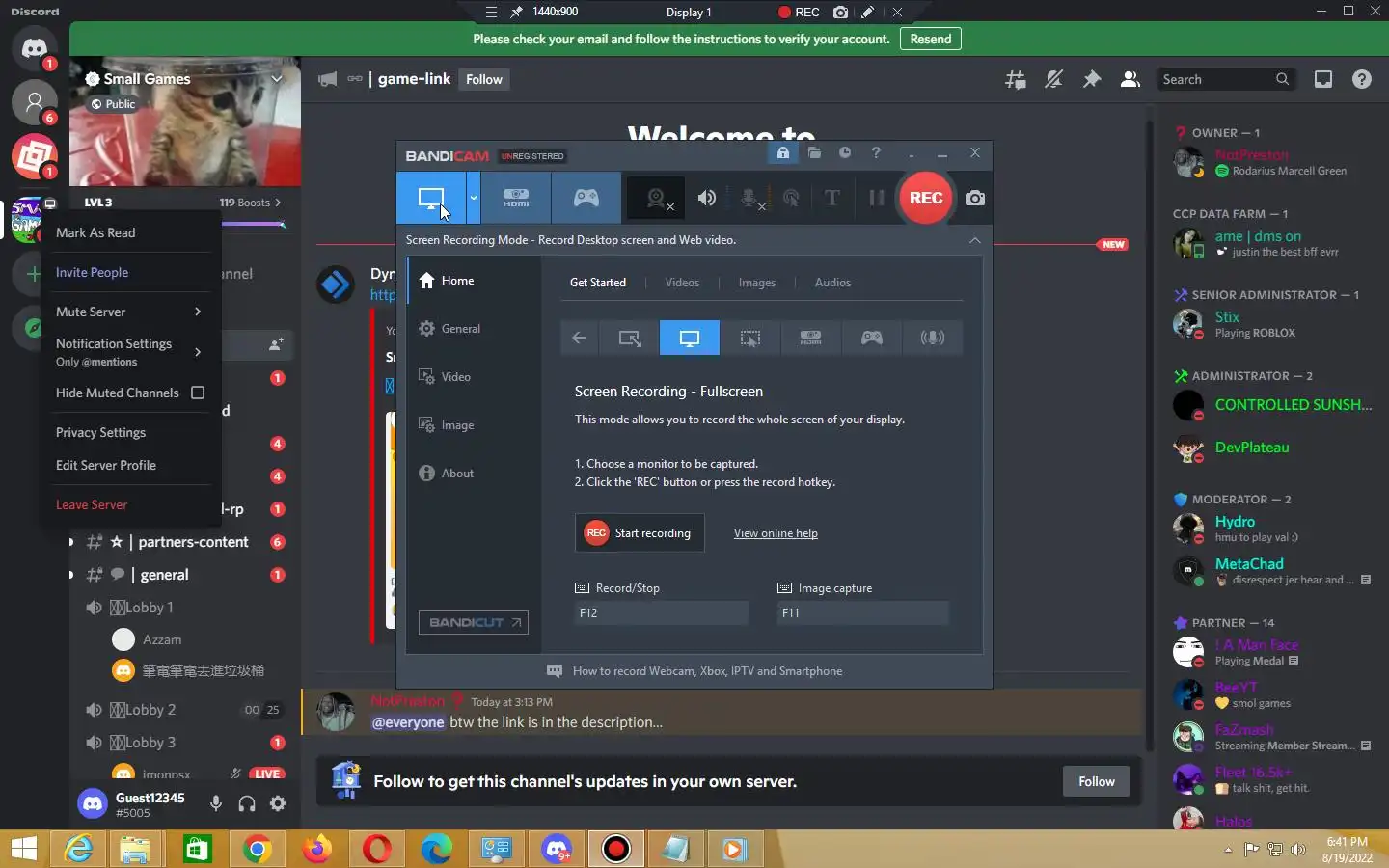Image resolution: width=1389 pixels, height=868 pixels.
Task: Open Google Chrome from taskbar
Action: point(257,849)
